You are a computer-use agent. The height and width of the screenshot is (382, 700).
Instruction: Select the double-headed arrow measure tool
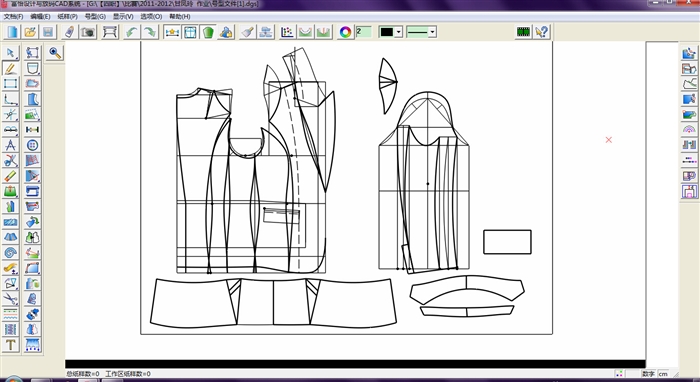tap(33, 130)
